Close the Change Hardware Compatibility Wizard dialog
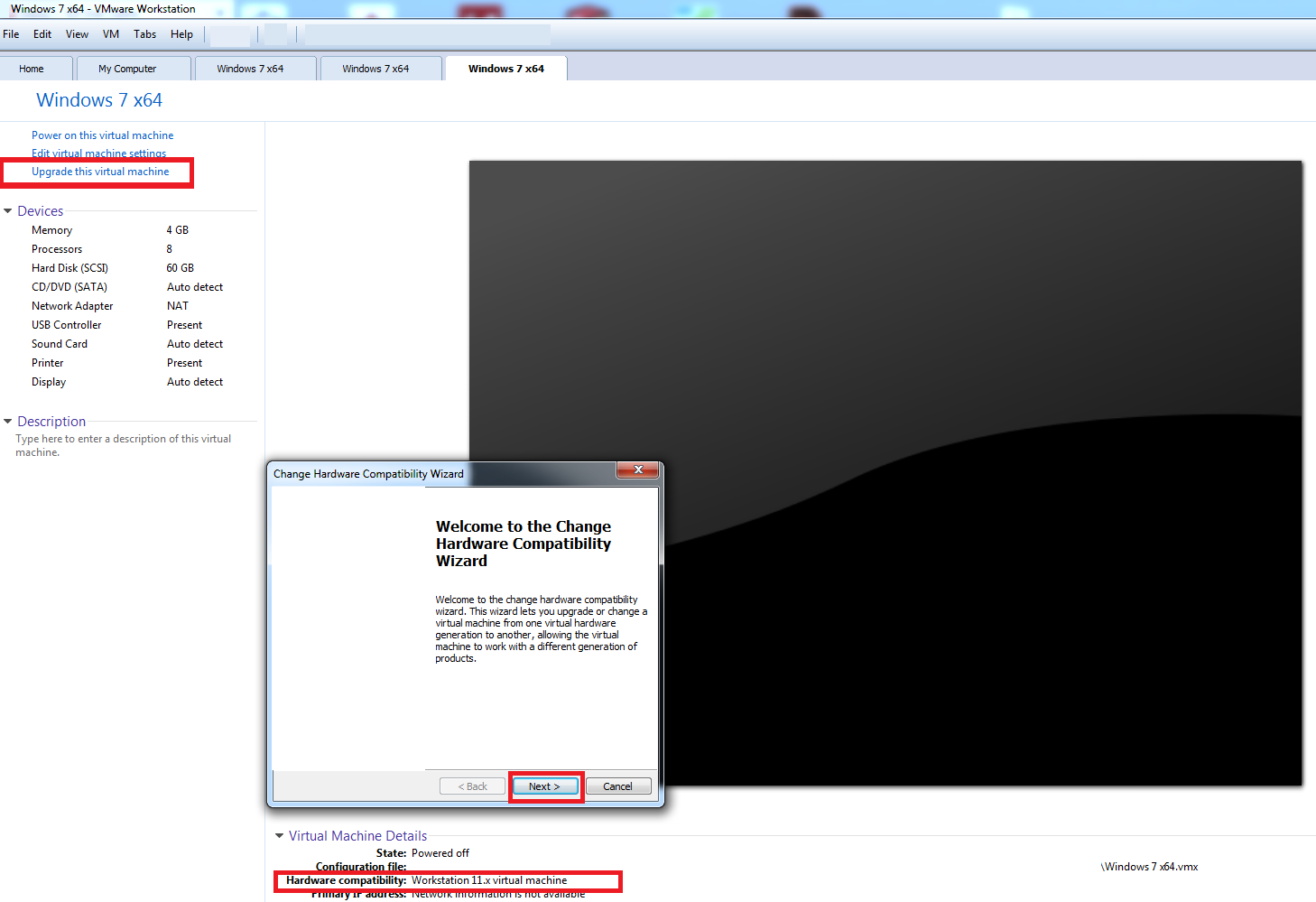The height and width of the screenshot is (902, 1316). pos(638,470)
